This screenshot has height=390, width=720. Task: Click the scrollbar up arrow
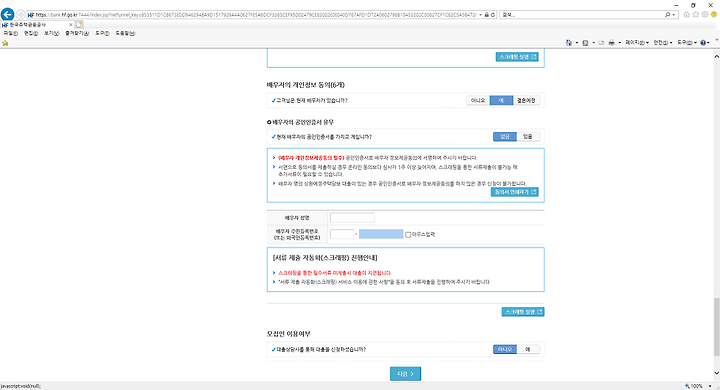pyautogui.click(x=716, y=56)
